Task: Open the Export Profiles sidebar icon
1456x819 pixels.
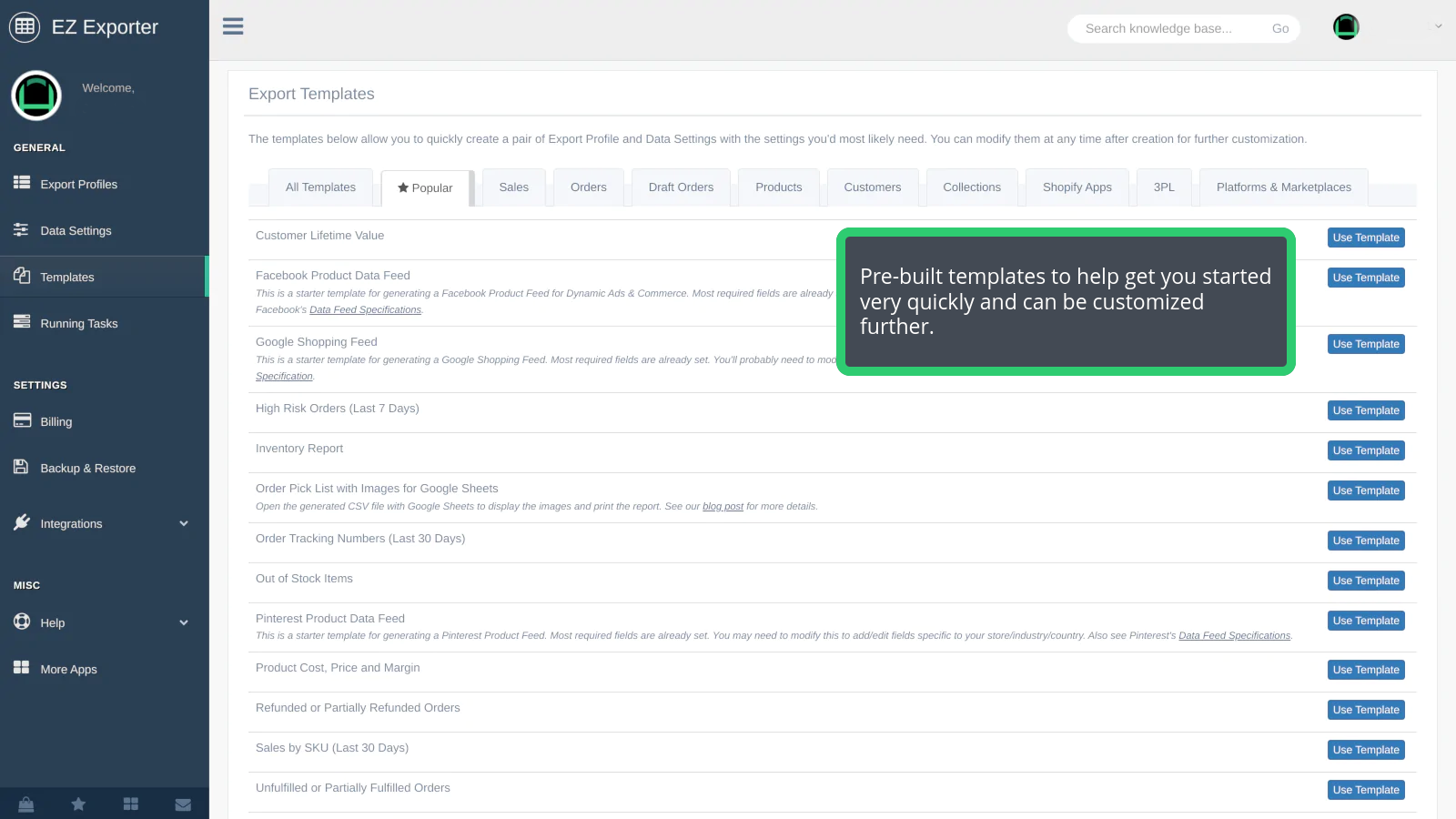Action: click(22, 183)
